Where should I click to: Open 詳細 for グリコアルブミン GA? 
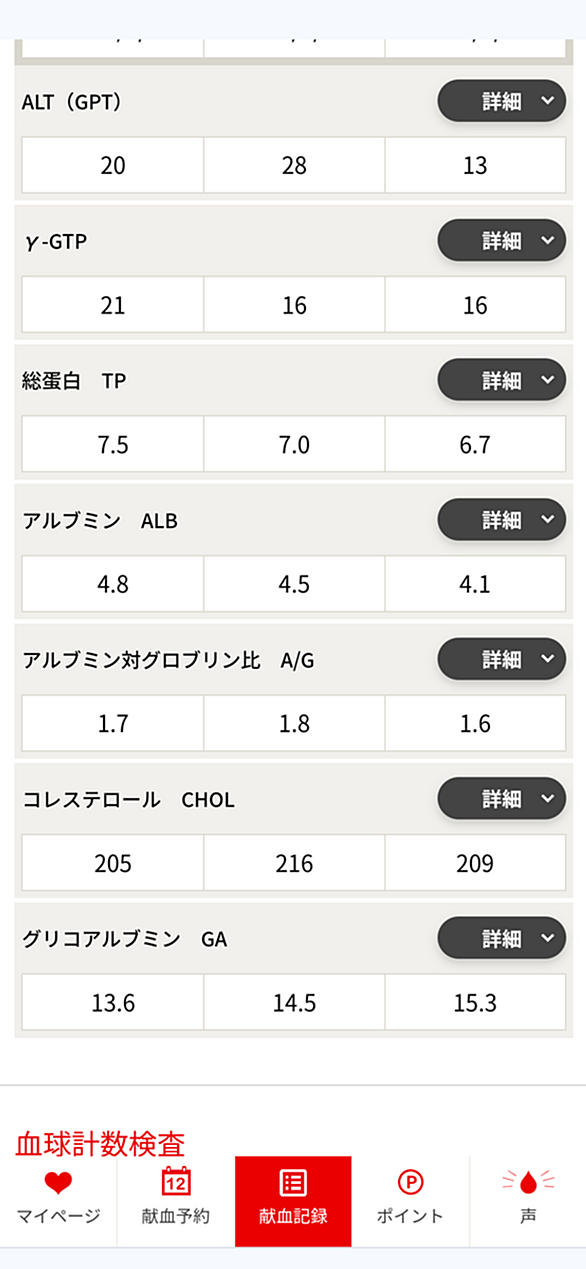pyautogui.click(x=502, y=938)
